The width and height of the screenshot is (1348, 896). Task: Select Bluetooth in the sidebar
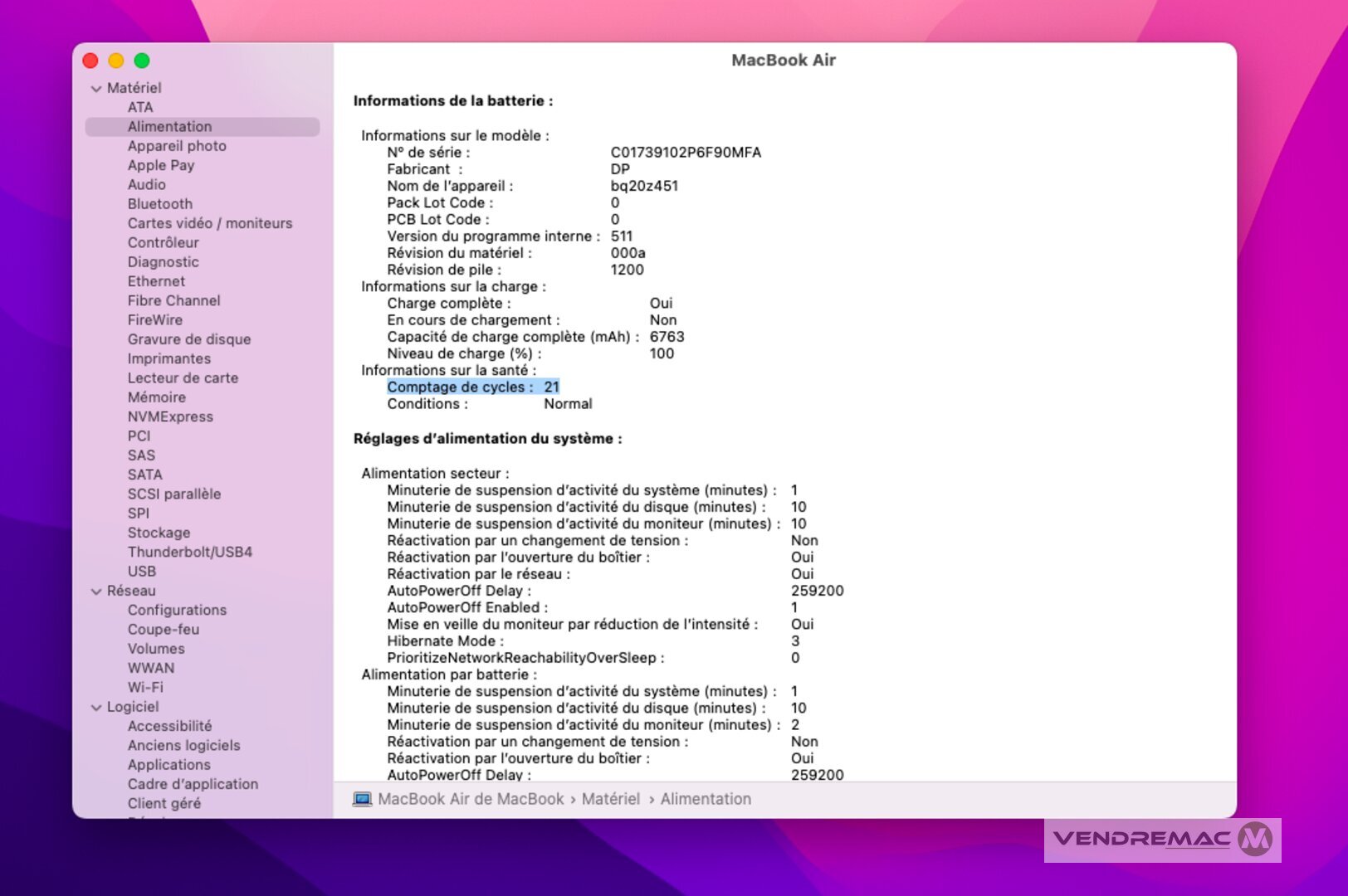click(159, 204)
